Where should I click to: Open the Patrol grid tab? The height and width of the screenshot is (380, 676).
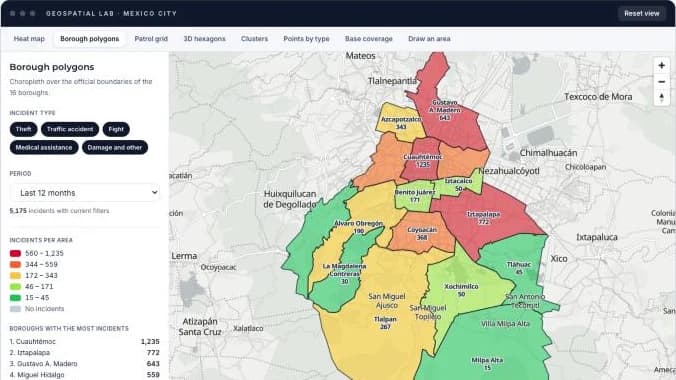point(151,39)
